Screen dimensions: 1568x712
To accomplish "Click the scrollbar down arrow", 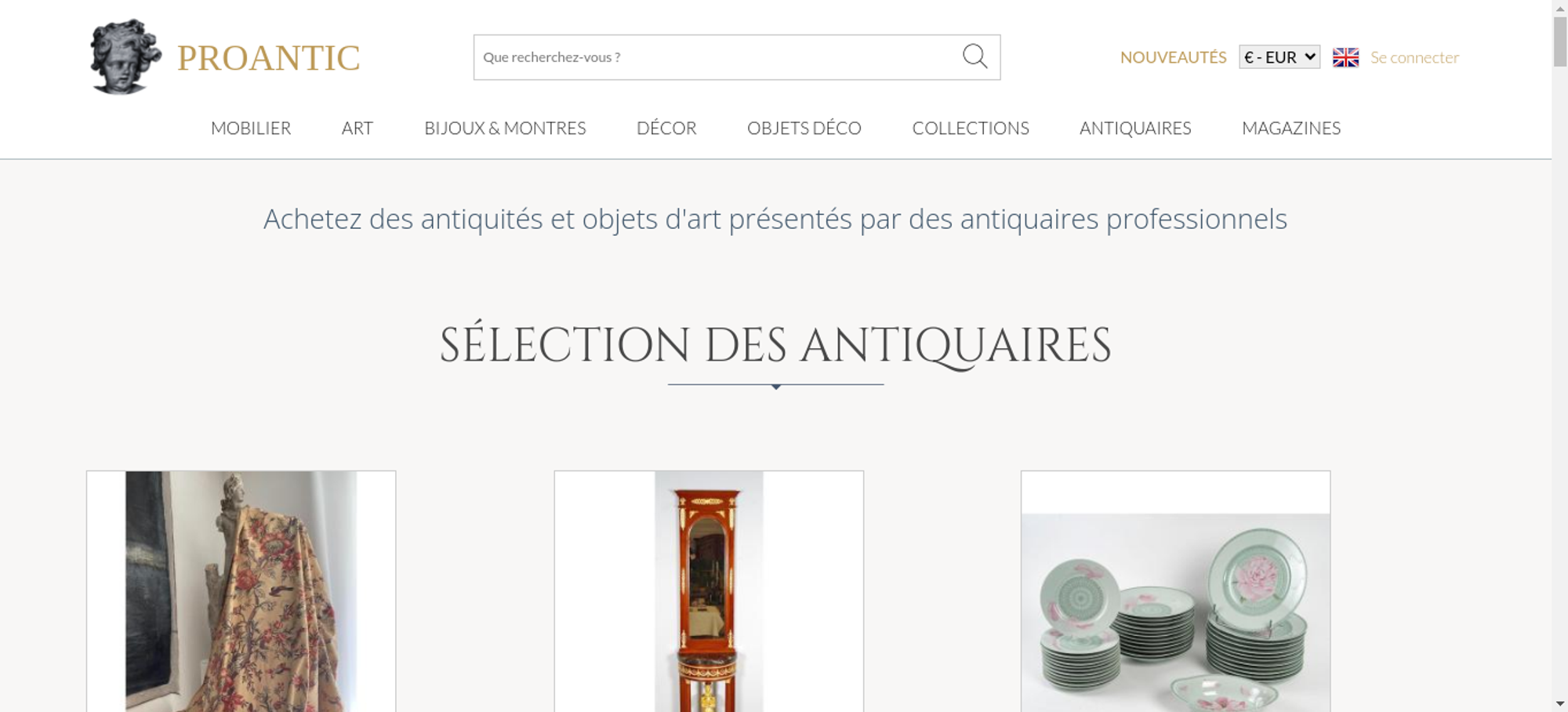I will [1560, 704].
